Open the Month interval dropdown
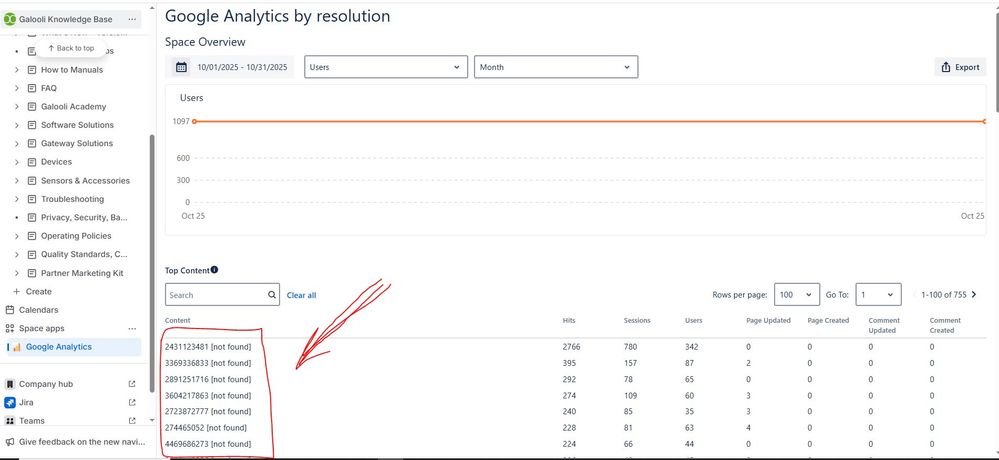999x460 pixels. point(556,67)
